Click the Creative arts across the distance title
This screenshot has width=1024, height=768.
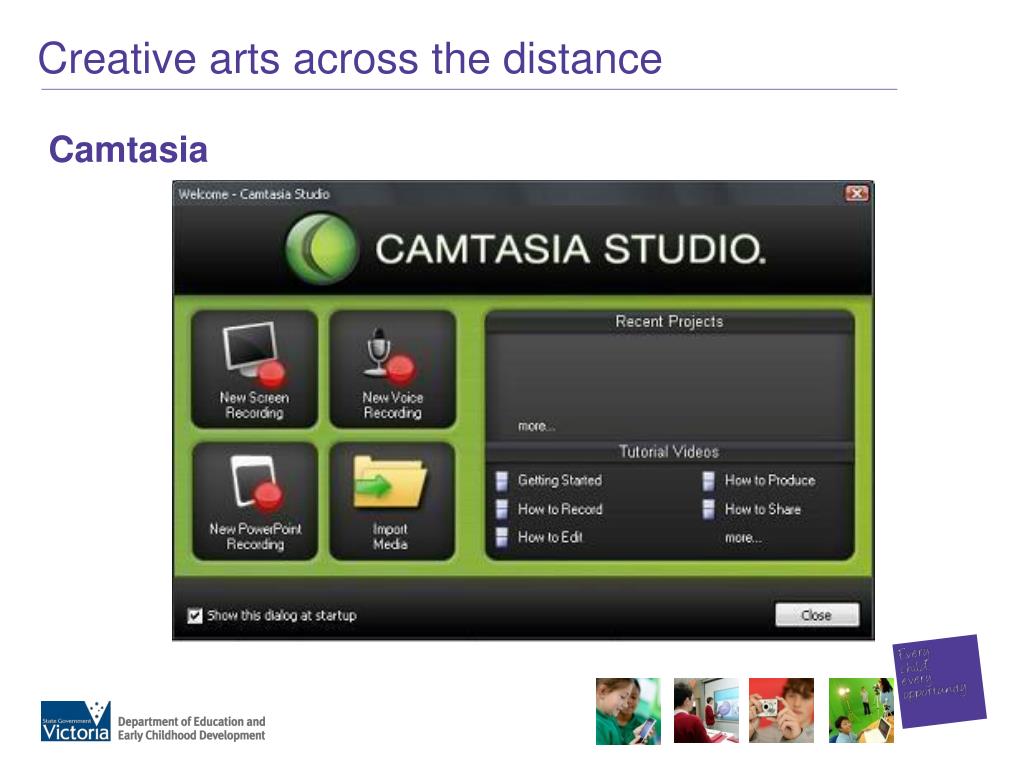[350, 58]
